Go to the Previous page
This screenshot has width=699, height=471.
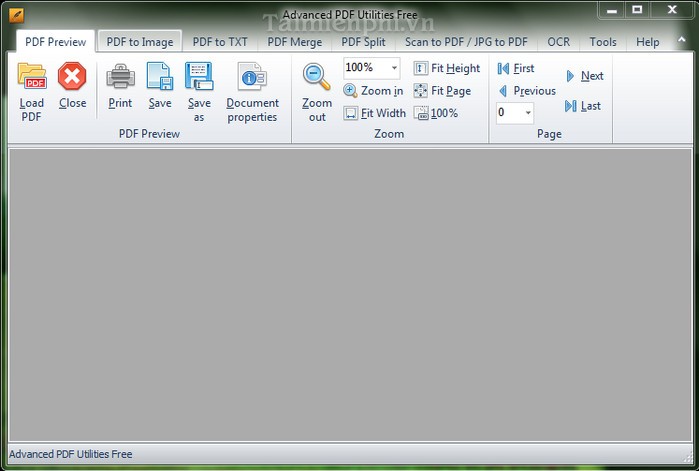527,91
